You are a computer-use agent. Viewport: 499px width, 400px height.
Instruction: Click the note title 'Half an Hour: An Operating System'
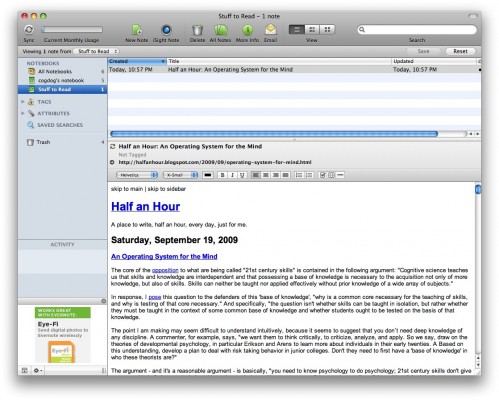point(190,146)
